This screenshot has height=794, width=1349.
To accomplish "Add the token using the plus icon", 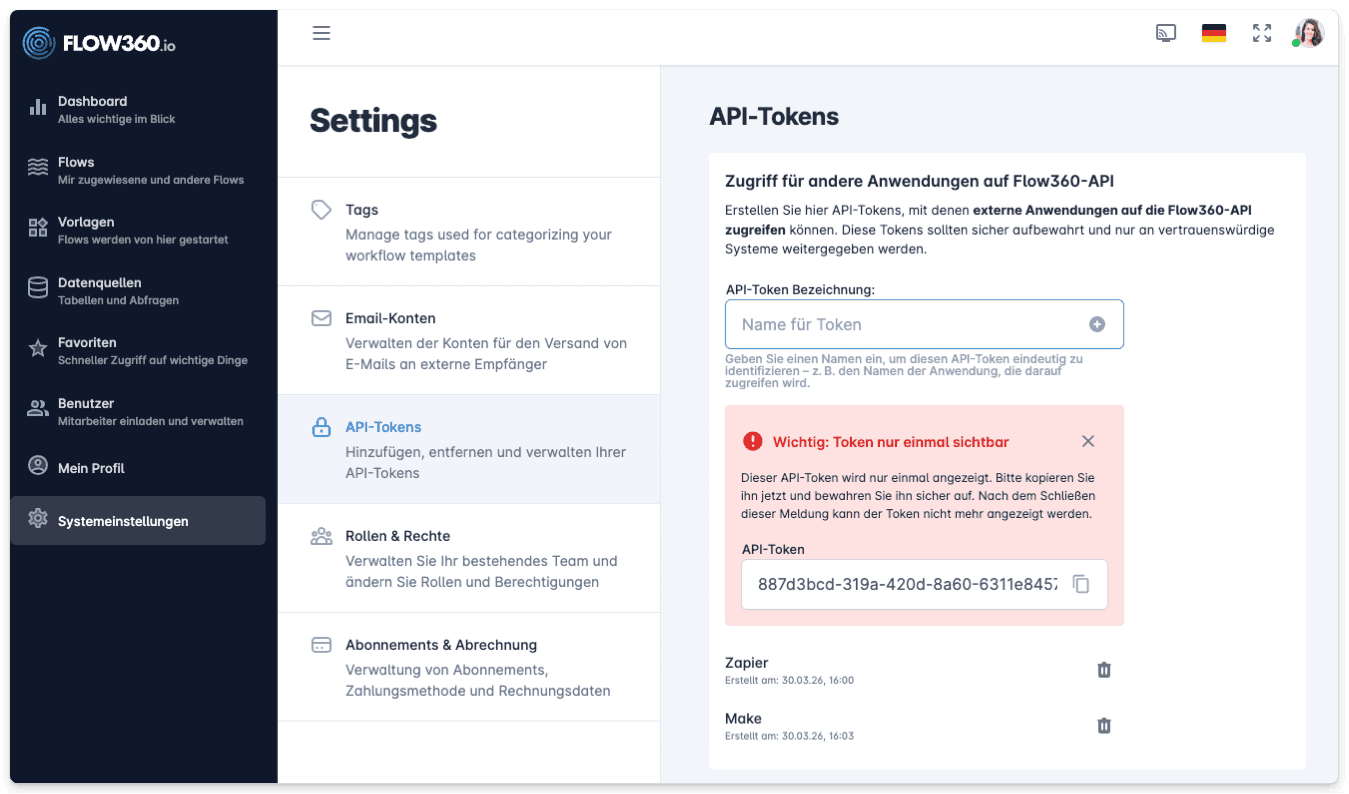I will coord(1099,324).
